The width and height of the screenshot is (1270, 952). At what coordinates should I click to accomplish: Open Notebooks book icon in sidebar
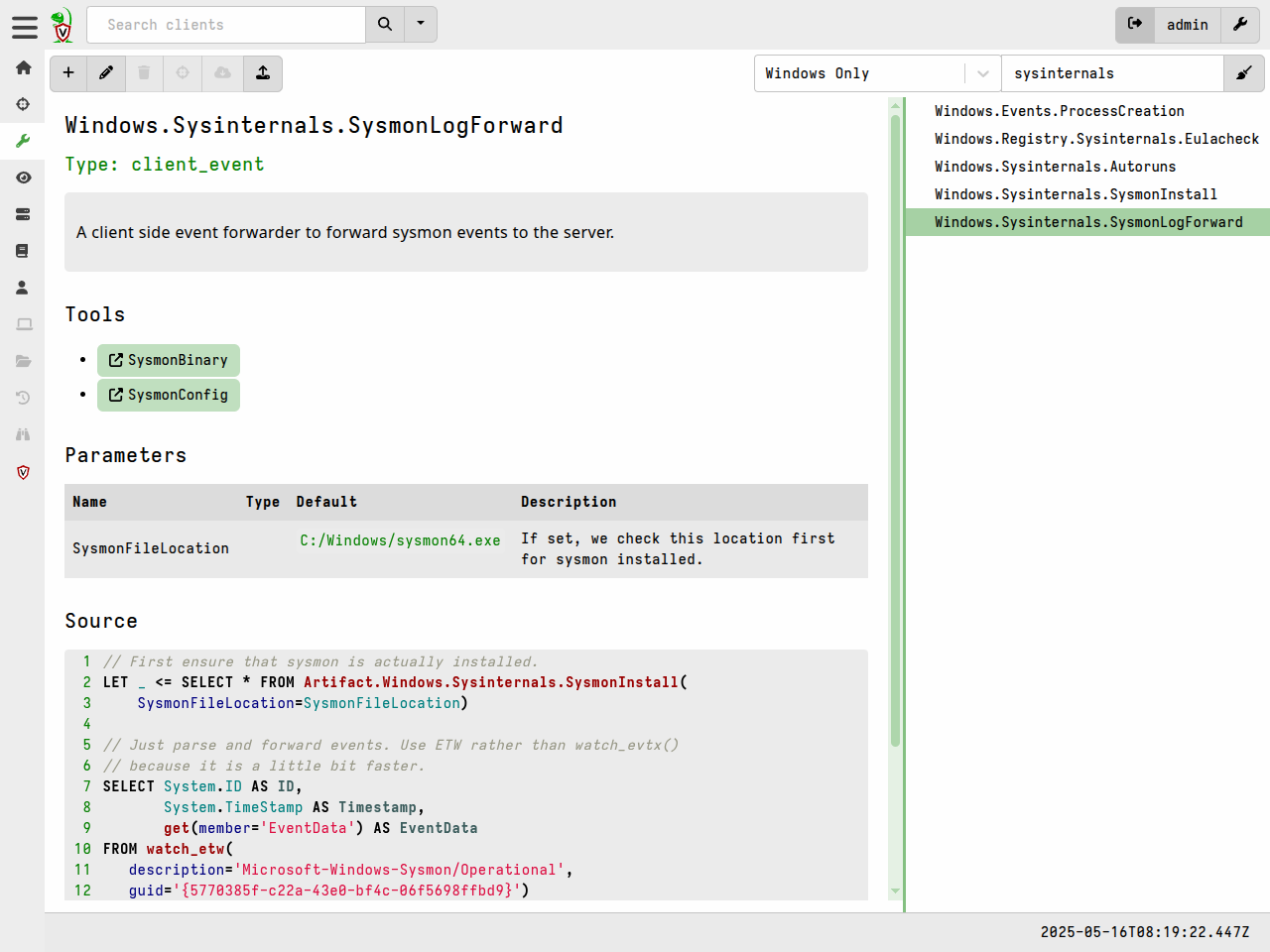click(x=23, y=251)
